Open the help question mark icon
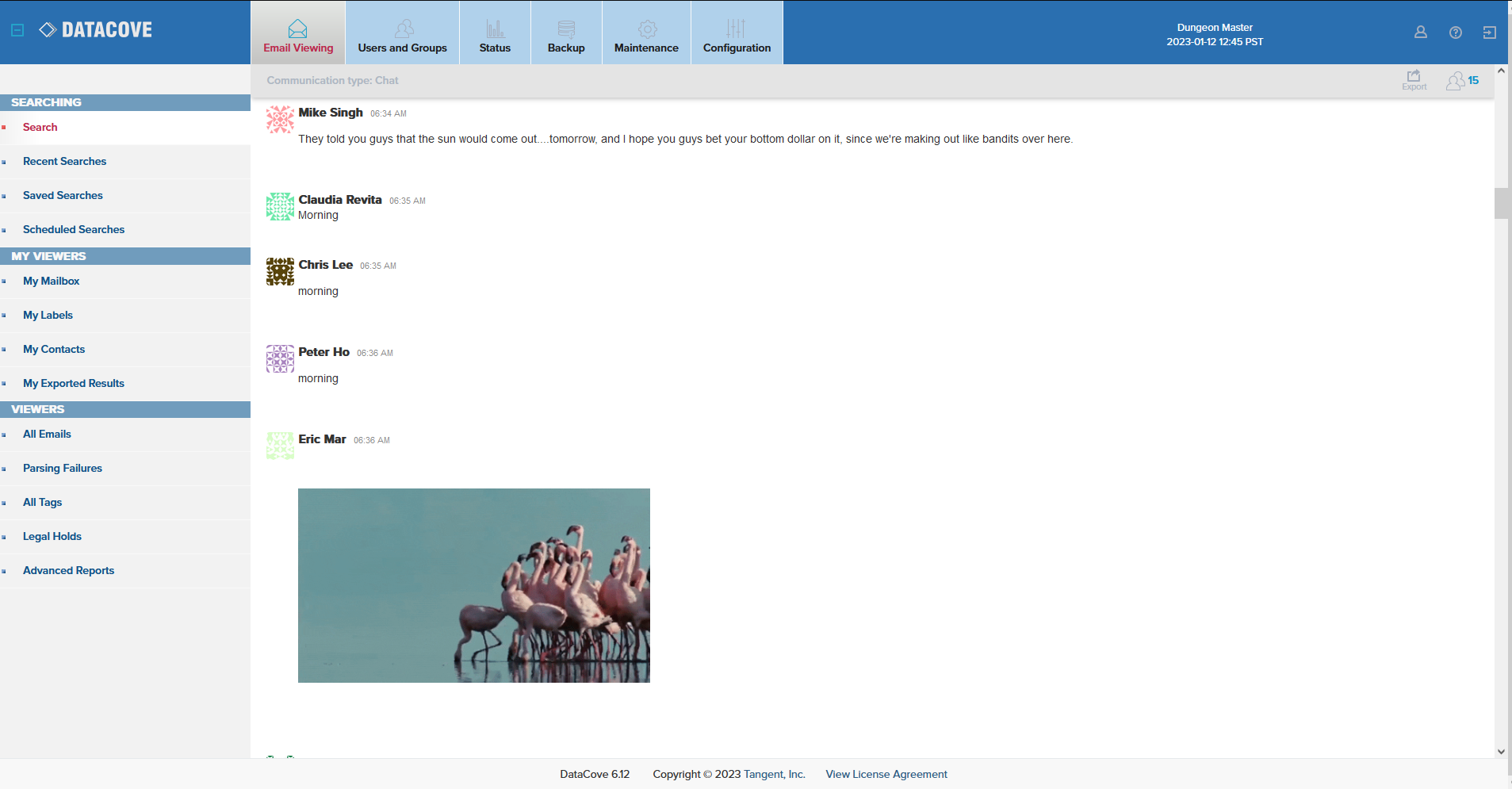This screenshot has height=789, width=1512. point(1455,33)
